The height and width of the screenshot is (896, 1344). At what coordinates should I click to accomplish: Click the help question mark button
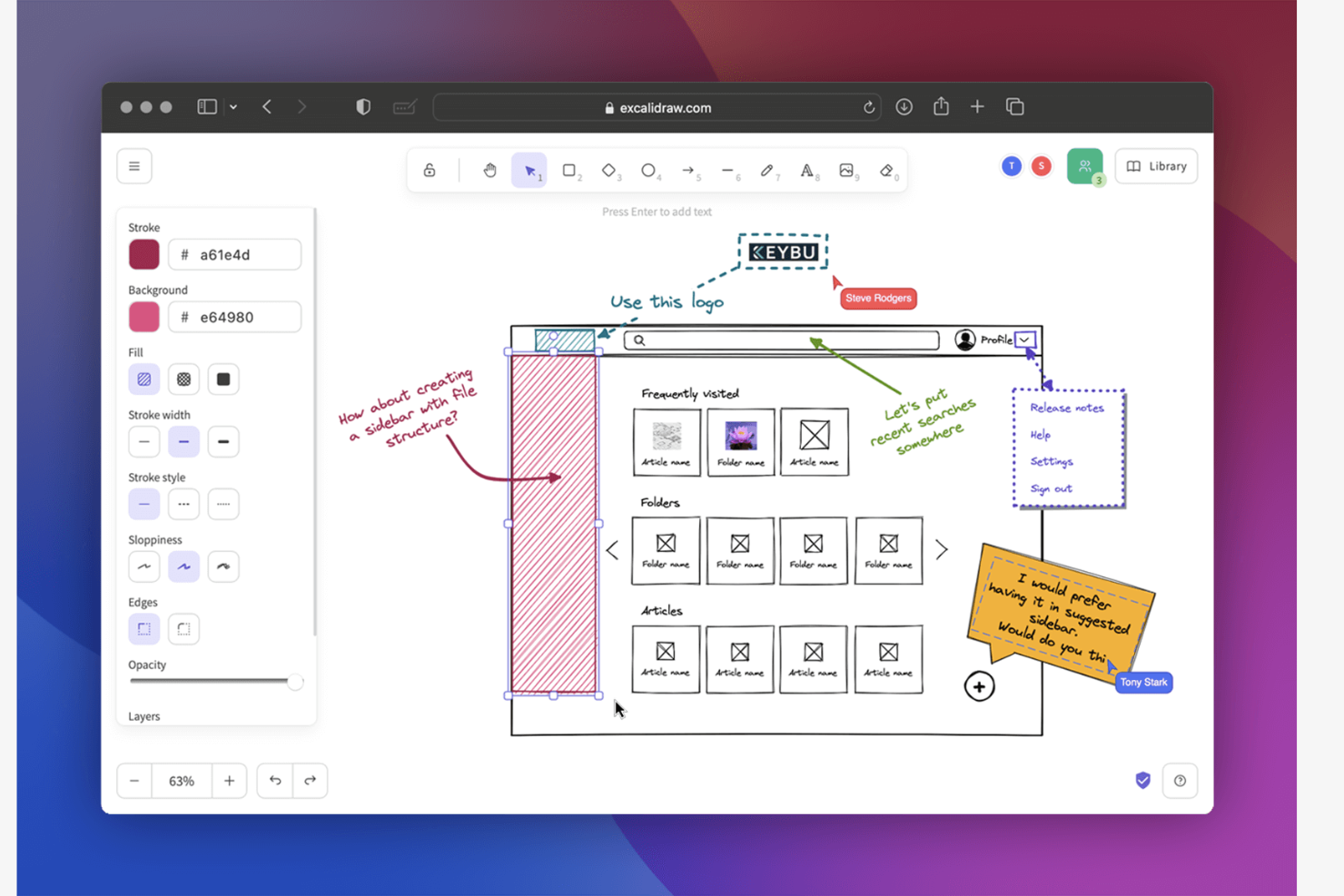point(1180,781)
